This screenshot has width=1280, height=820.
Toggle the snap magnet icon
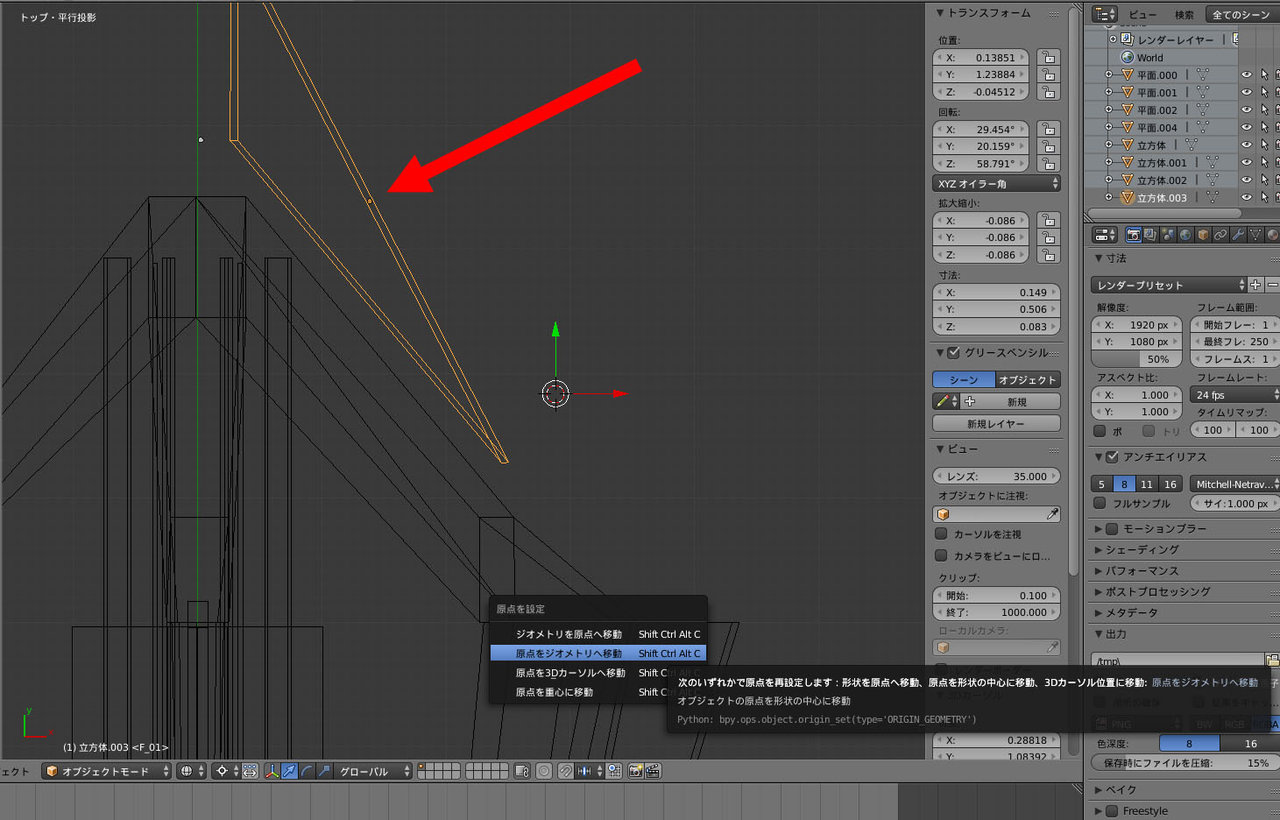566,771
